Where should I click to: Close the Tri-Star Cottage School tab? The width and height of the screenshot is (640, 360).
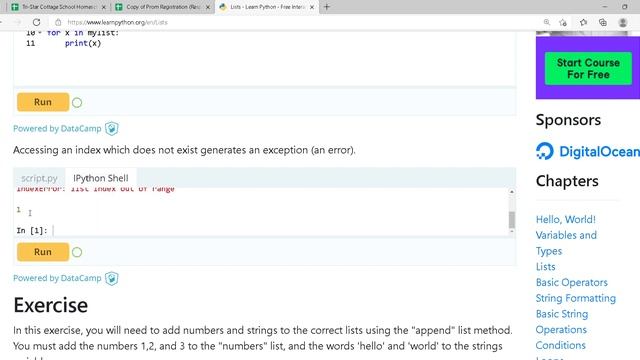coord(104,7)
